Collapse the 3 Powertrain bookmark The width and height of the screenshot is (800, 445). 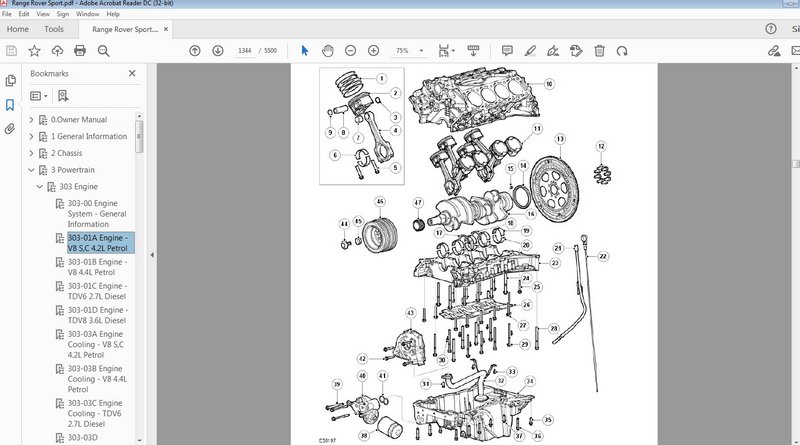32,170
